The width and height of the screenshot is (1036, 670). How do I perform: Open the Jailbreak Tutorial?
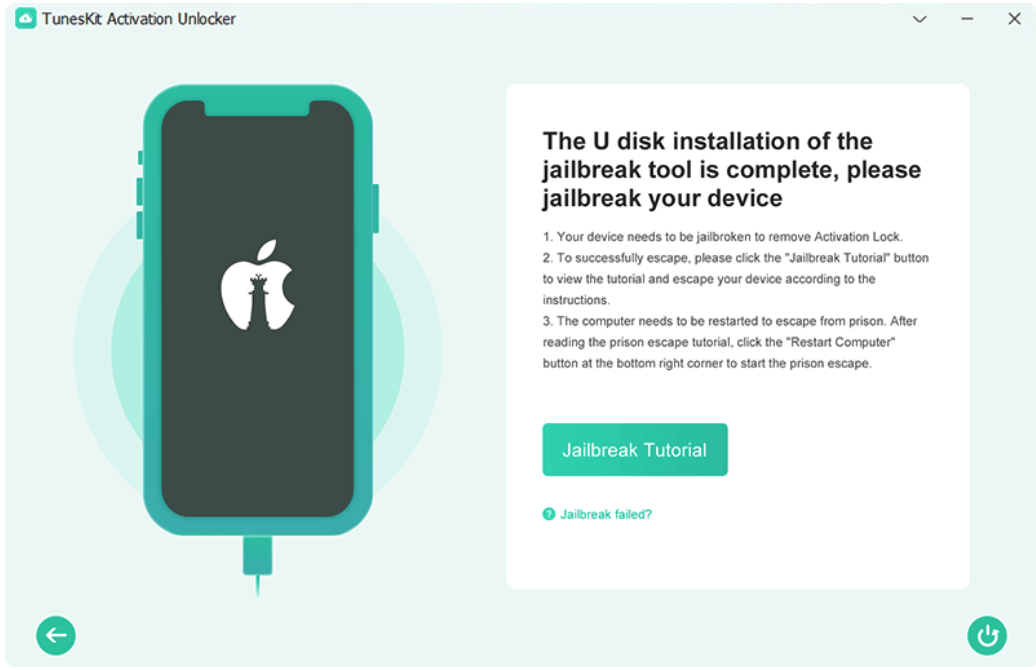coord(635,450)
